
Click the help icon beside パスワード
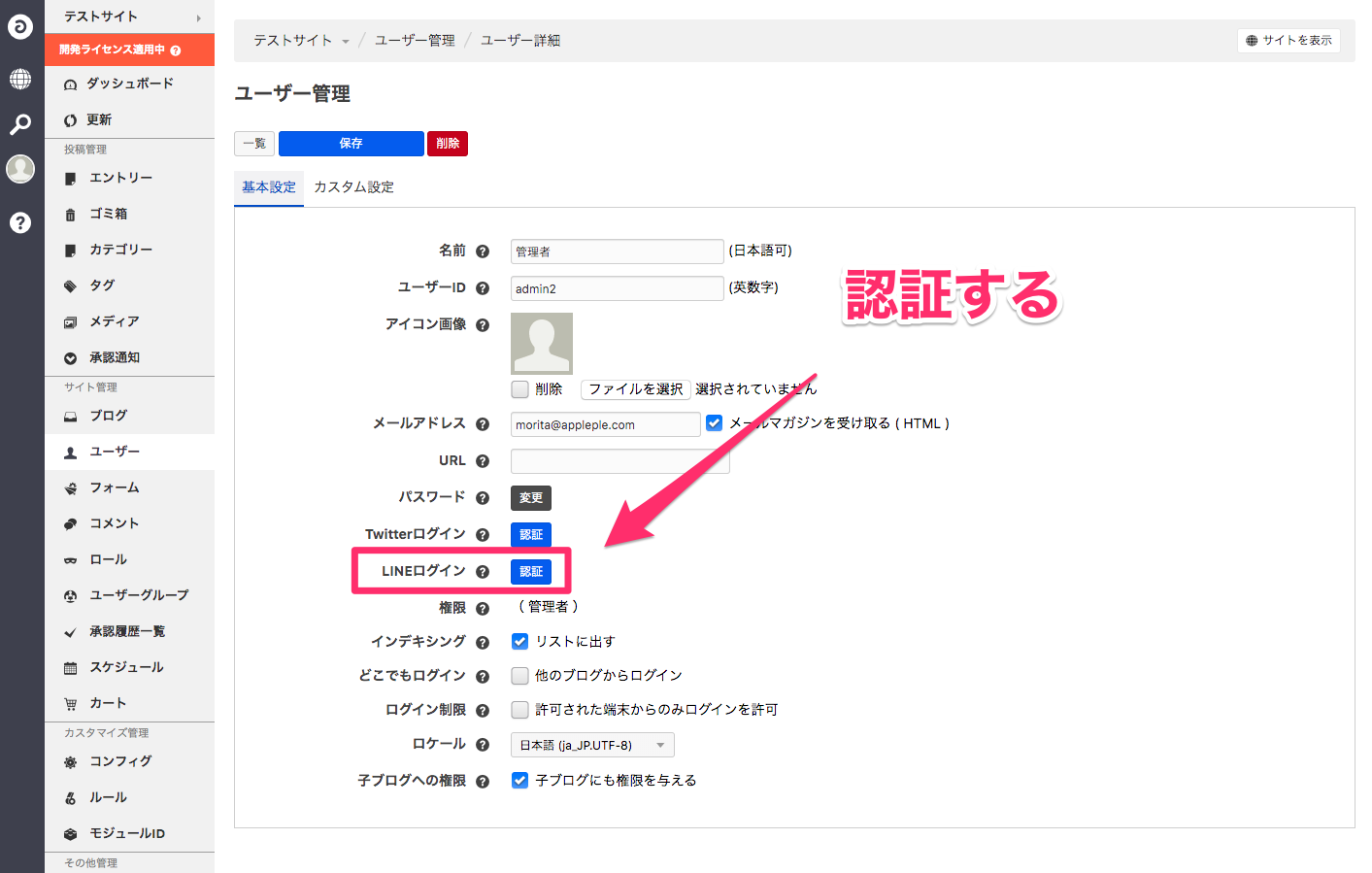tap(483, 498)
